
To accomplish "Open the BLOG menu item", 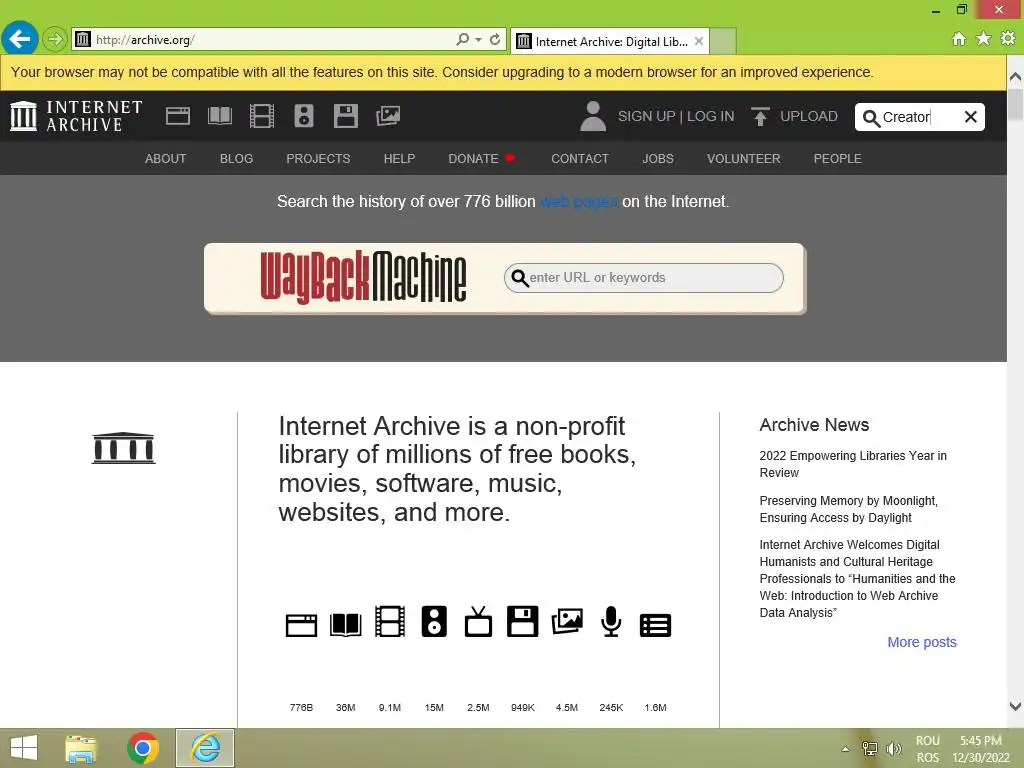I will point(236,159).
